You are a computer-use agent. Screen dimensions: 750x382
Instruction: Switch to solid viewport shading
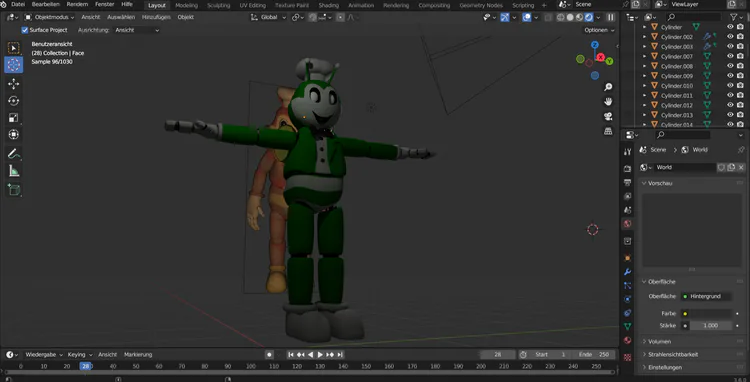[570, 17]
